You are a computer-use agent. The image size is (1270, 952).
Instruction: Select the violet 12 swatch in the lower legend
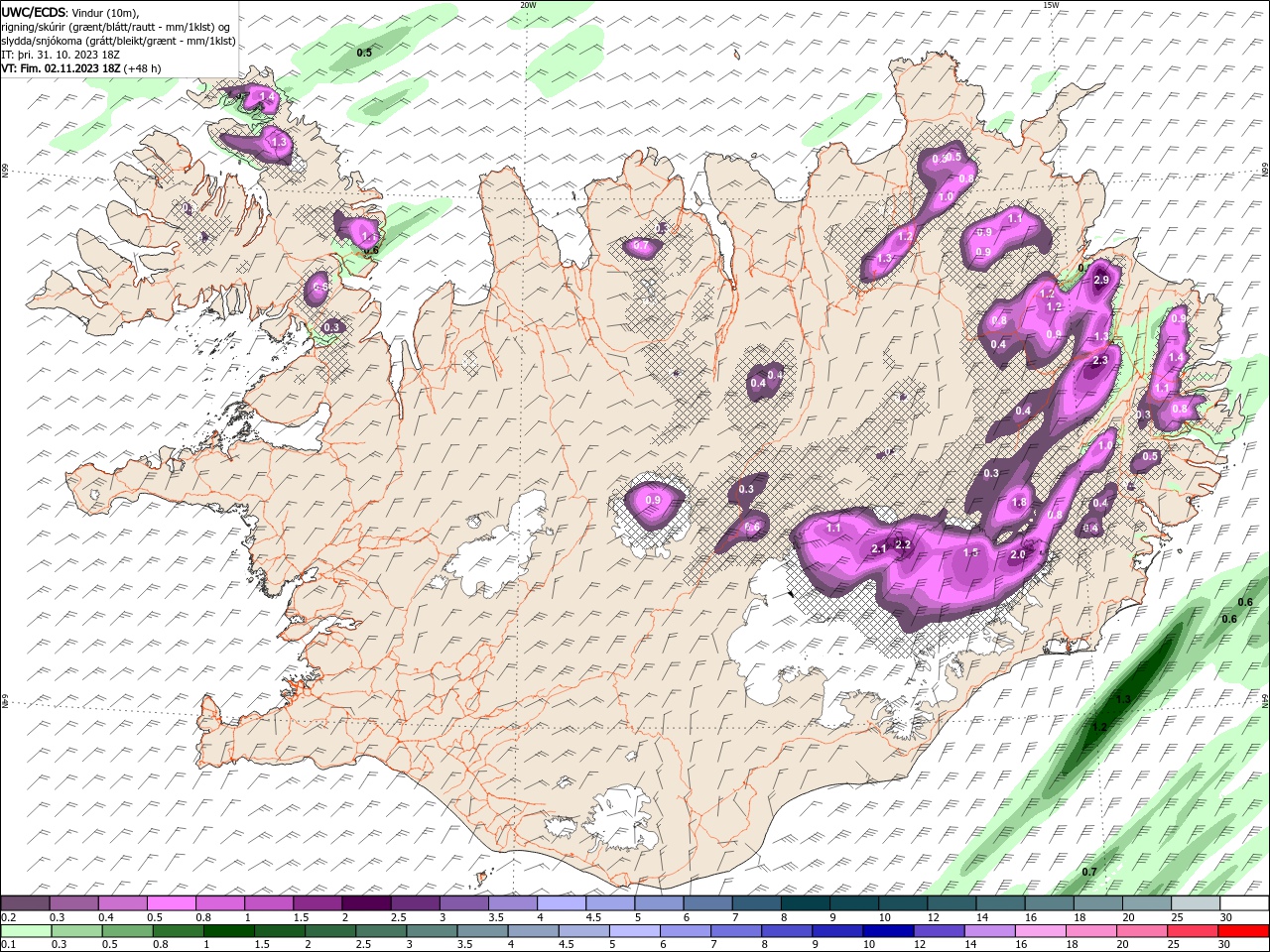(x=938, y=931)
